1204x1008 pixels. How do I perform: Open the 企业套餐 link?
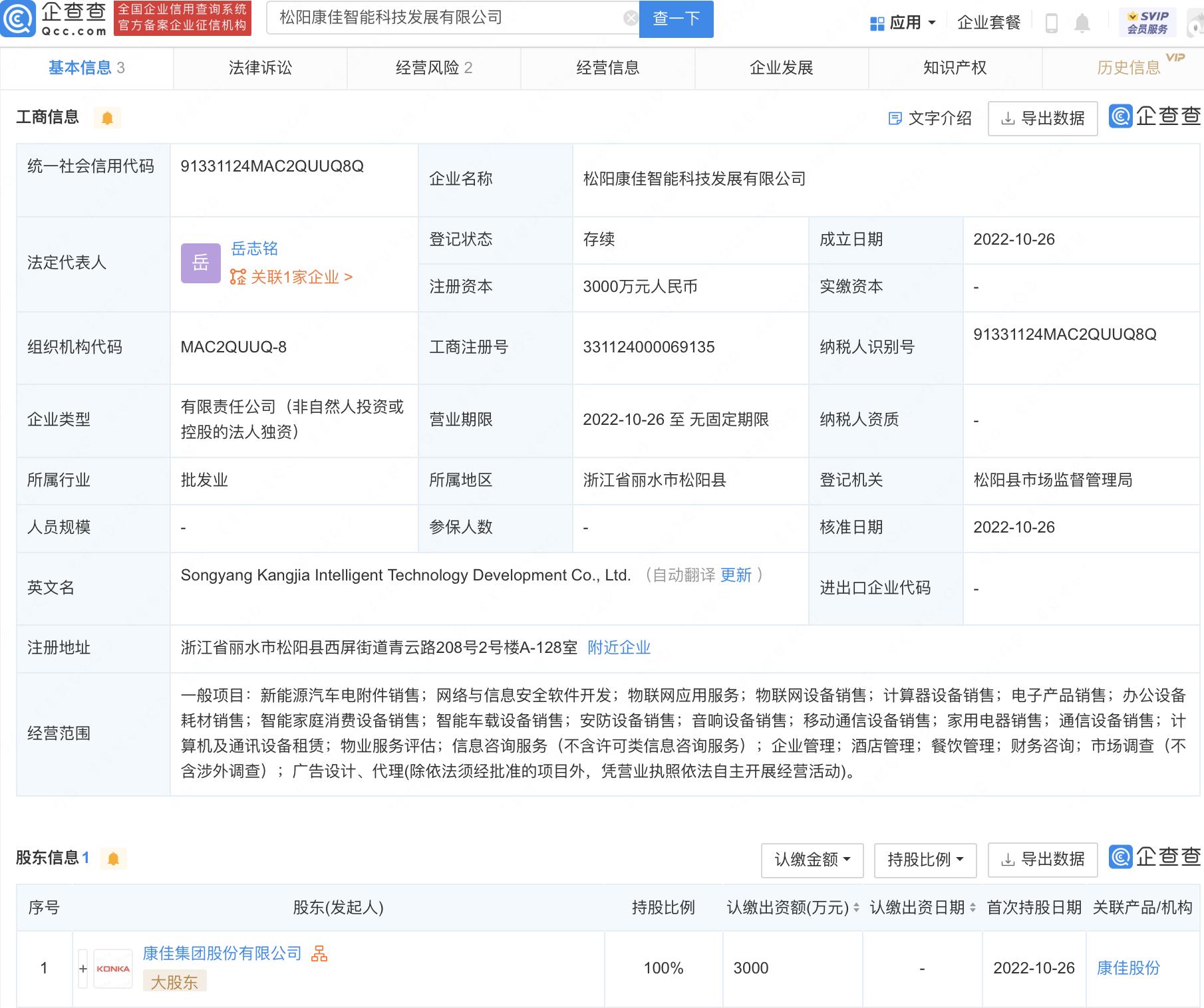[x=988, y=23]
